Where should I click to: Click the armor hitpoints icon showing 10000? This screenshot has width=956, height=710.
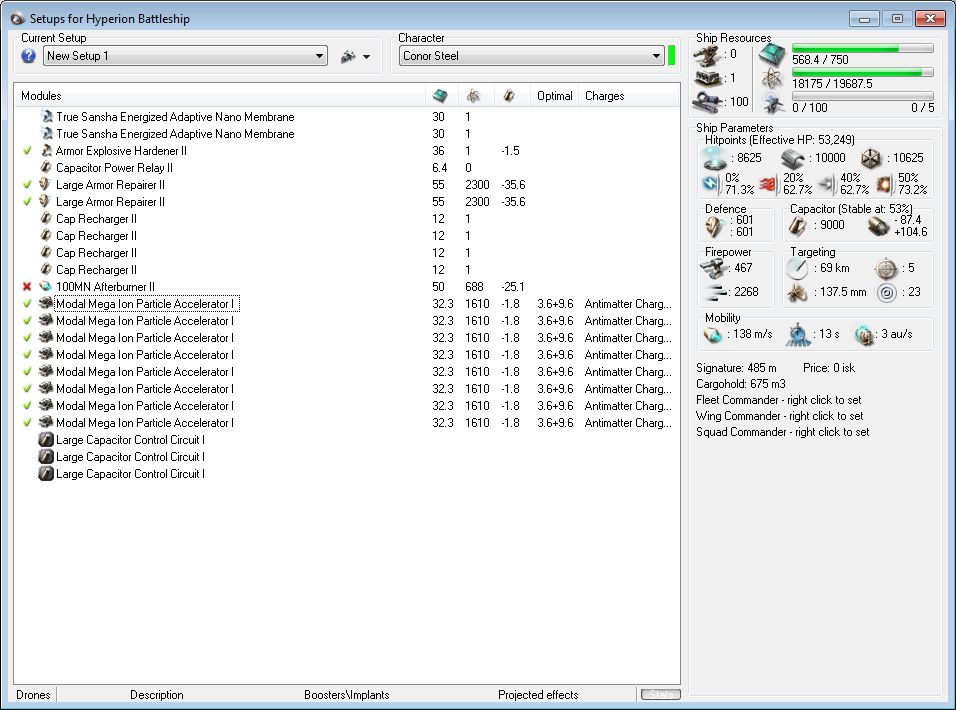pyautogui.click(x=793, y=159)
